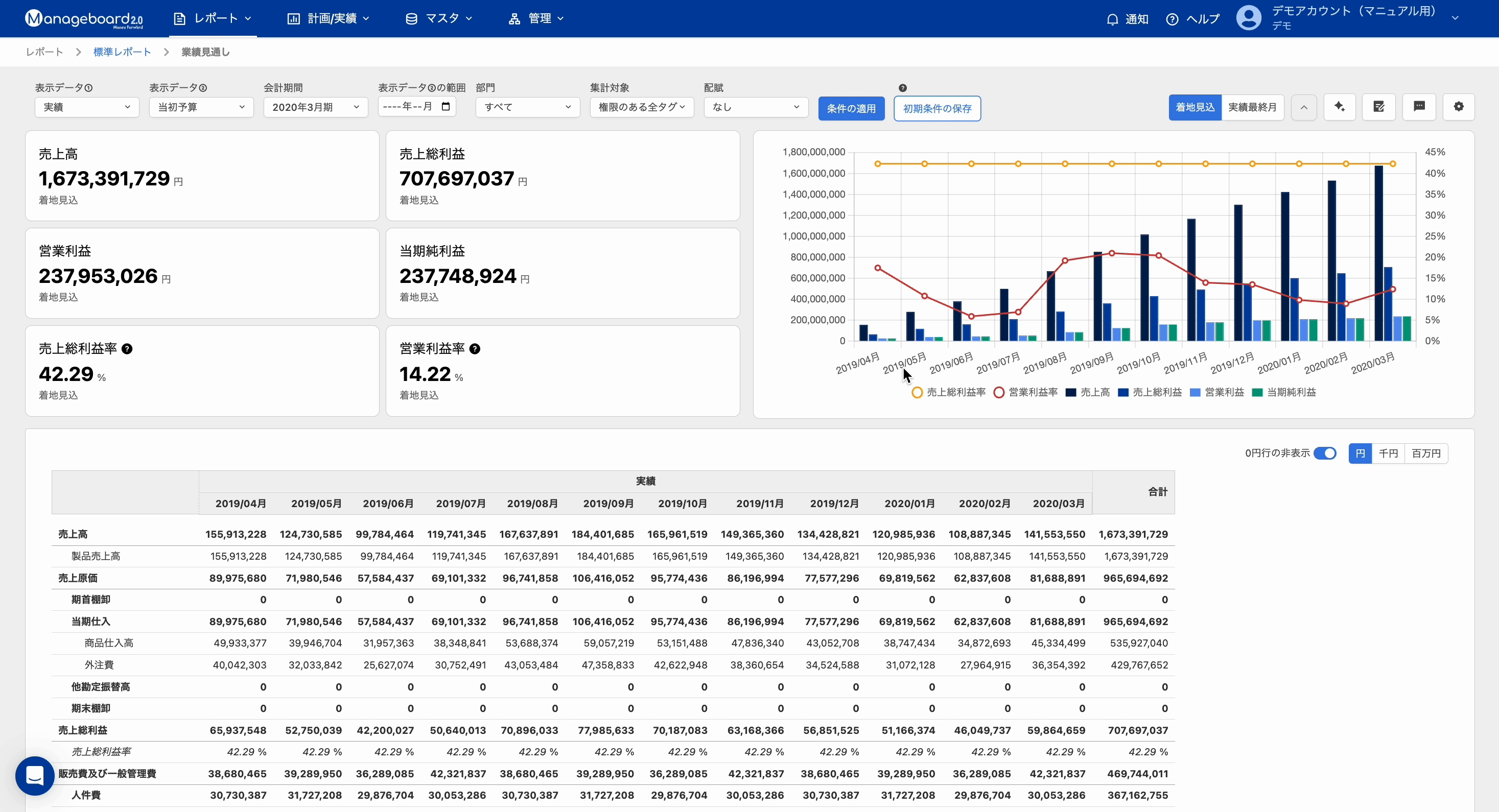1499x812 pixels.
Task: Open the gear settings icon button
Action: (1458, 107)
